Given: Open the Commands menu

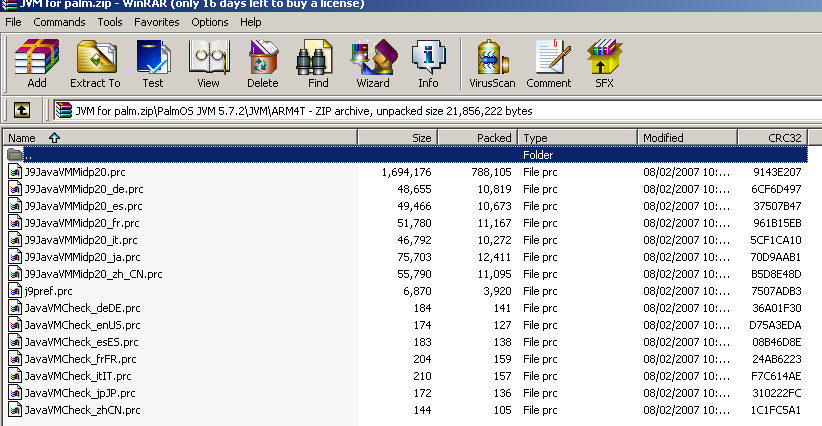Looking at the screenshot, I should 59,22.
